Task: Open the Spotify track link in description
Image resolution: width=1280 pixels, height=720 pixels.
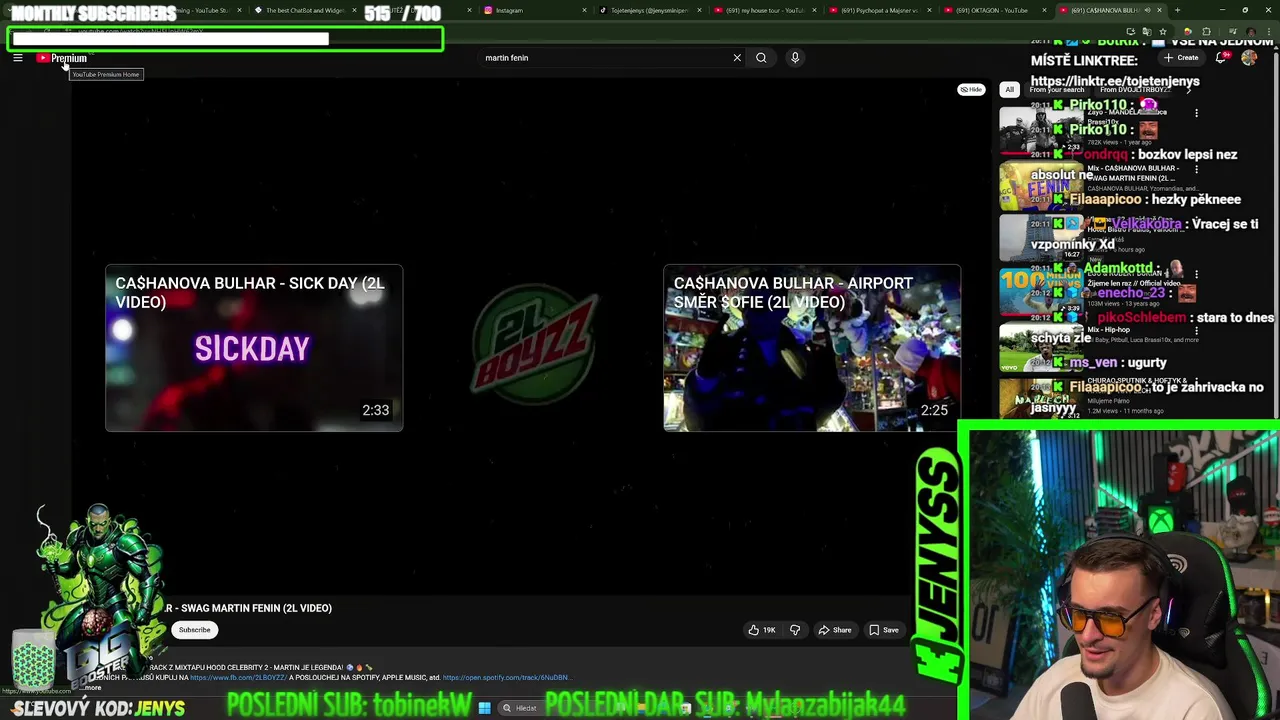Action: tap(506, 678)
